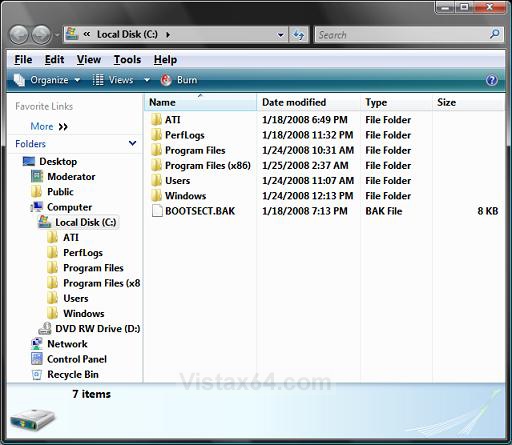Viewport: 512px width, 445px height.
Task: Click the 8 KB size value
Action: [488, 211]
